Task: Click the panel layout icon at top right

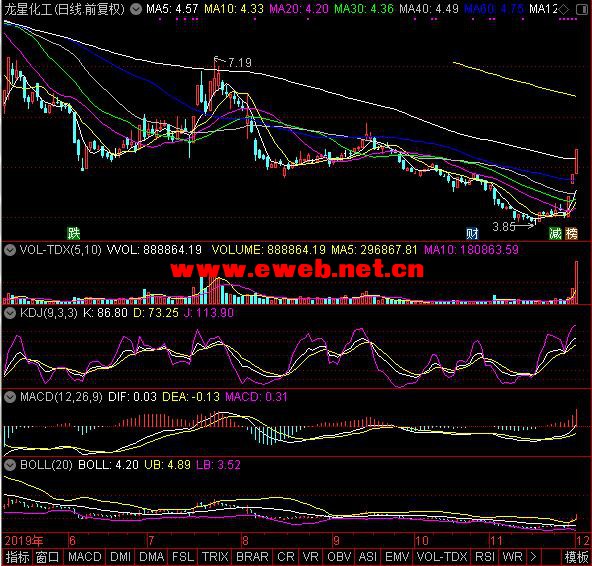Action: (x=582, y=9)
